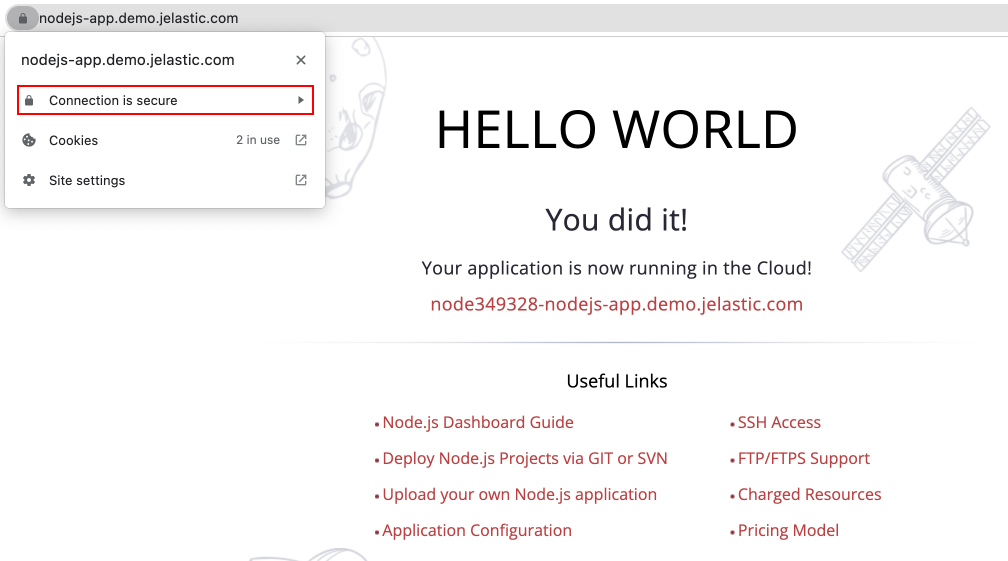Close the site information popup
Screen dimensions: 1008x561
(x=301, y=60)
